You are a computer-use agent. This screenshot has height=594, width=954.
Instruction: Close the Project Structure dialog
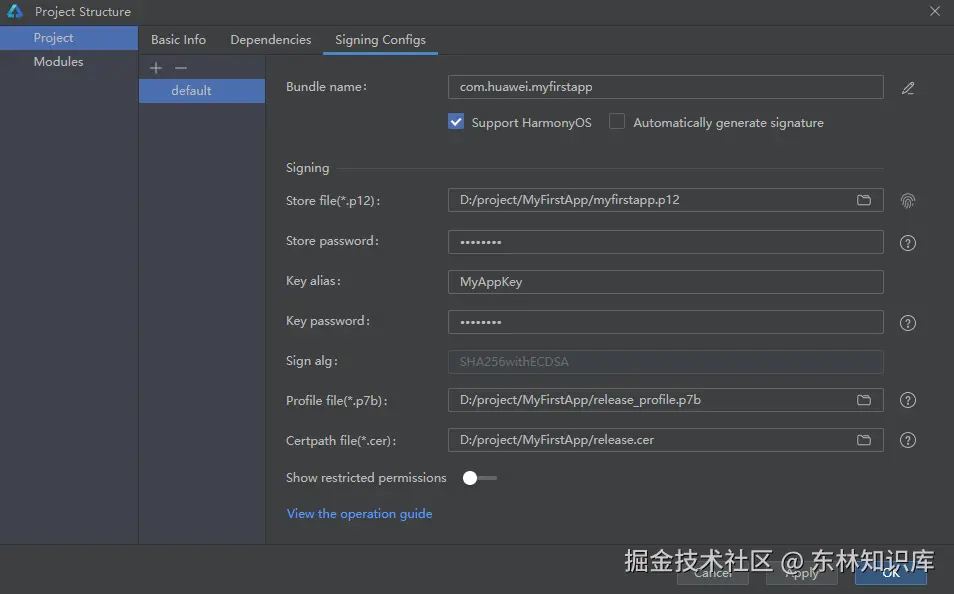coord(935,11)
